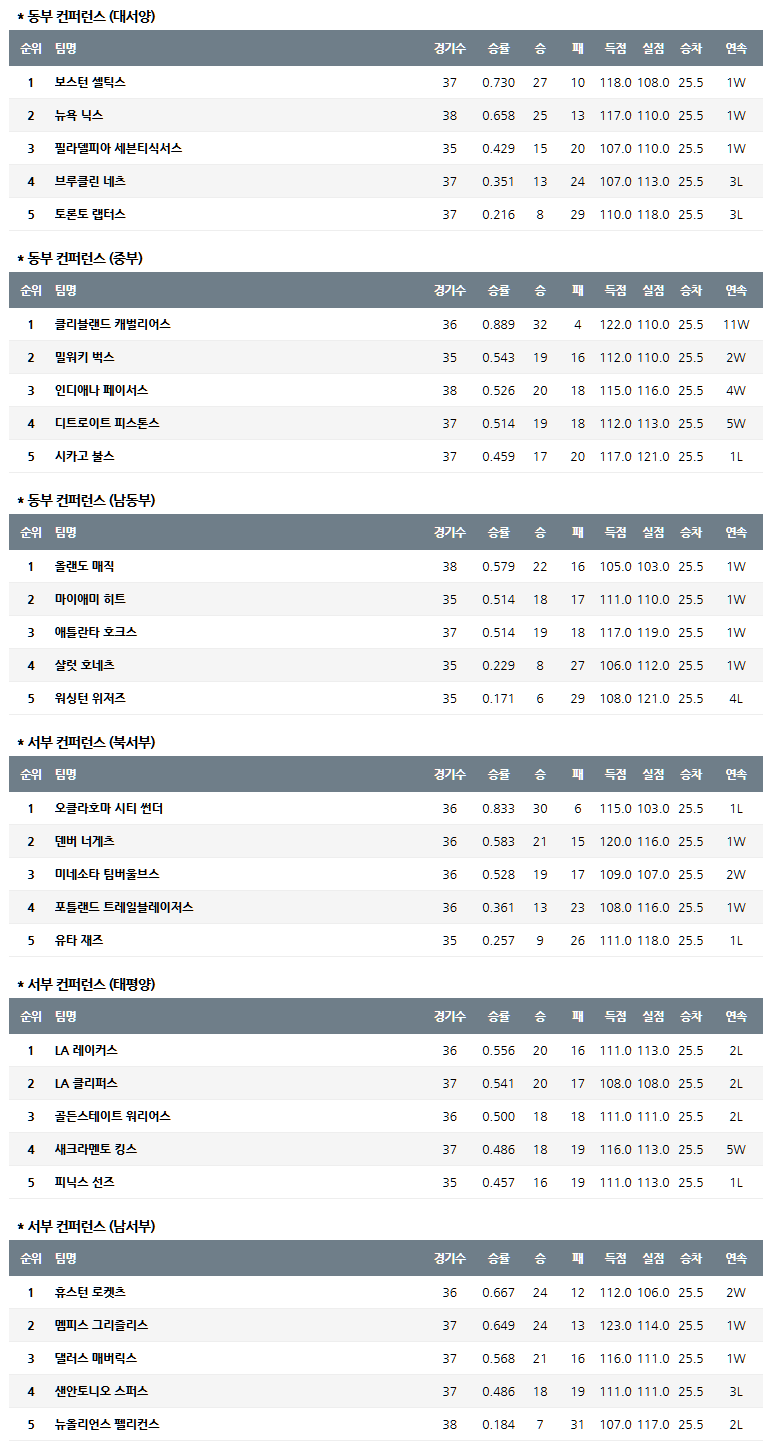This screenshot has height=1444, width=776.
Task: Open the 뉴욕 닉스 team link
Action: [79, 115]
